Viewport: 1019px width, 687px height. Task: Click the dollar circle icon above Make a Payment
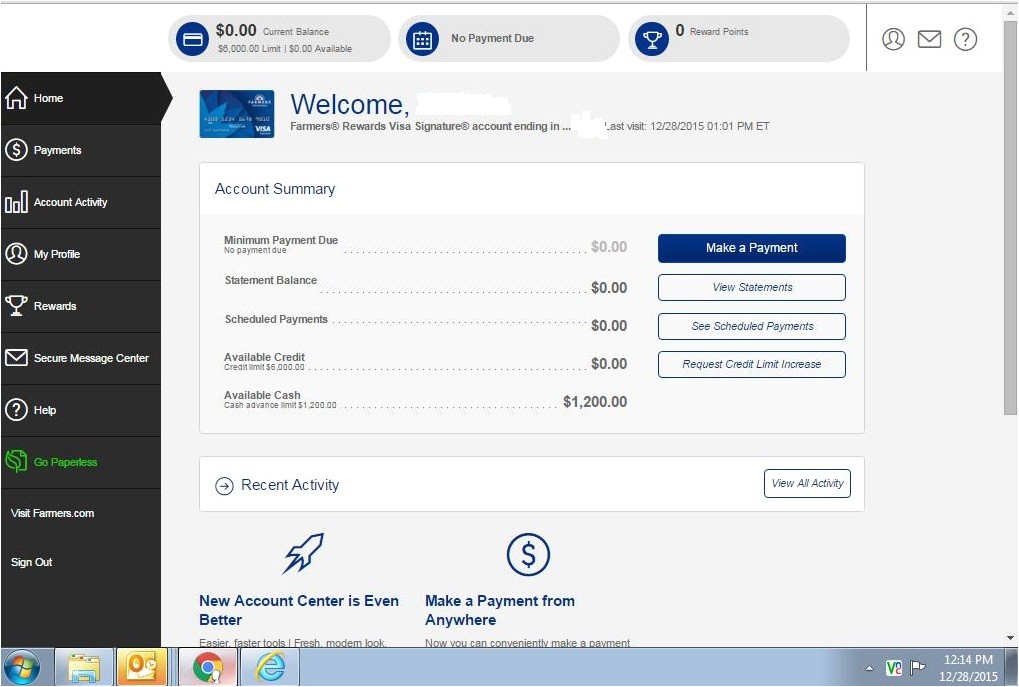528,555
